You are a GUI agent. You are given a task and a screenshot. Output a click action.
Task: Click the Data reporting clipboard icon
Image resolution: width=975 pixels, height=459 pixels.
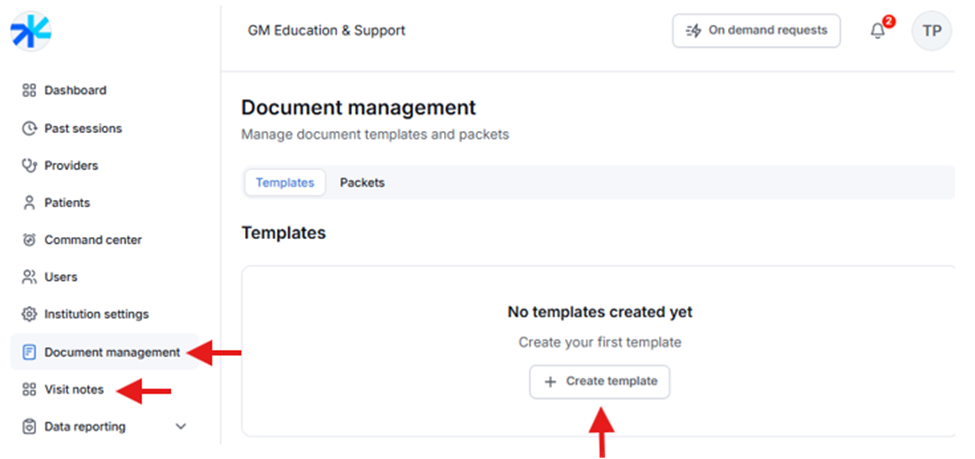click(x=29, y=427)
